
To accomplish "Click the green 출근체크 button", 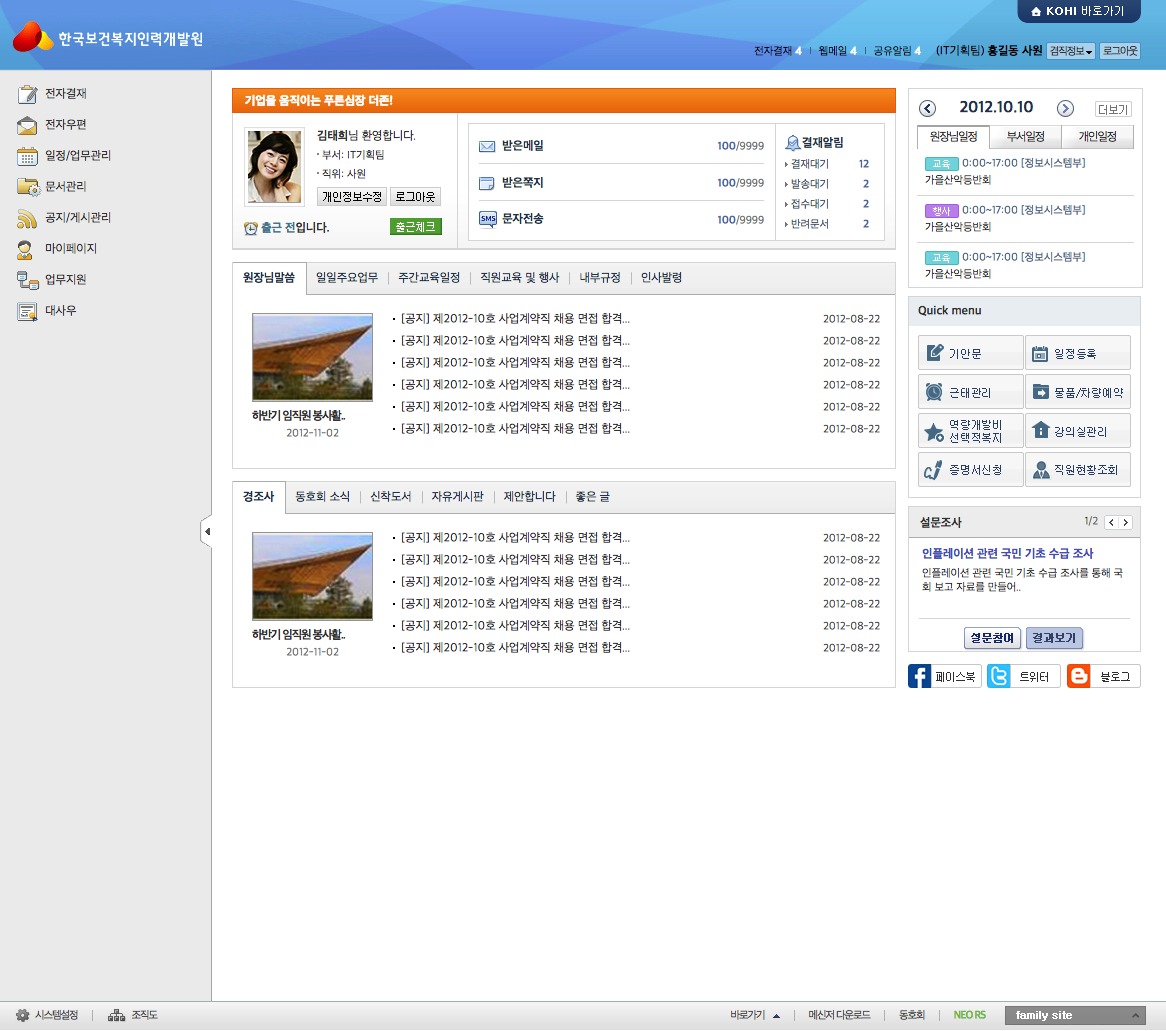I will [415, 227].
